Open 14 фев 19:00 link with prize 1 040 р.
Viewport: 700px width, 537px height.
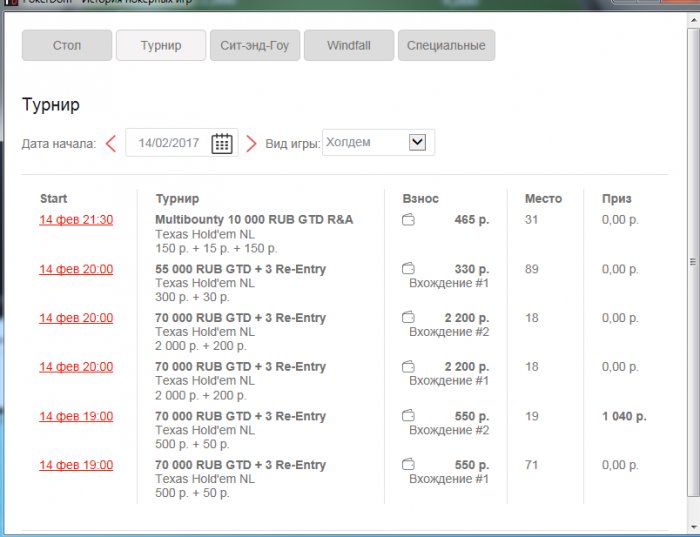click(76, 416)
